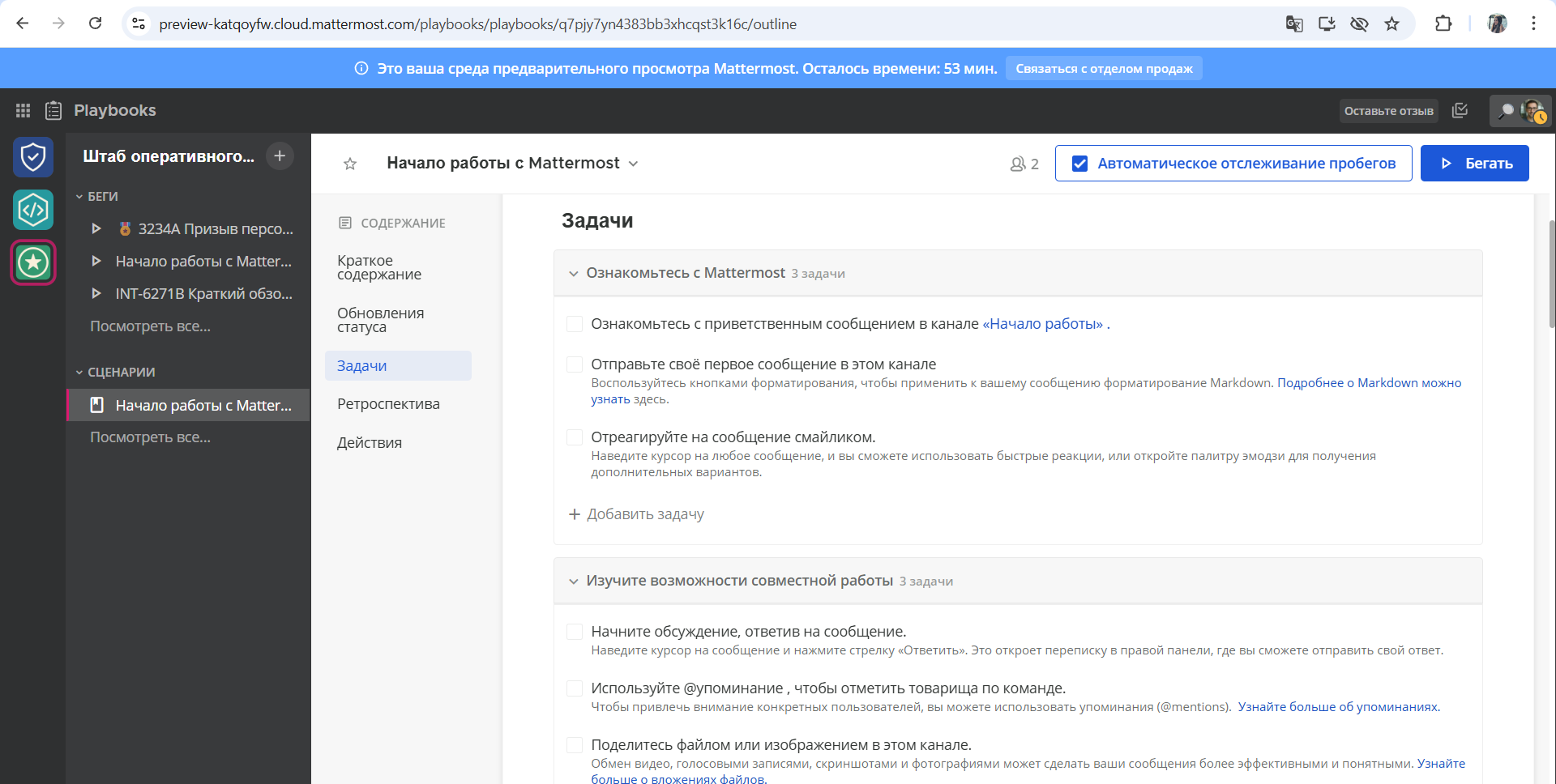
Task: Click the page vertical scrollbar
Action: click(x=1551, y=275)
